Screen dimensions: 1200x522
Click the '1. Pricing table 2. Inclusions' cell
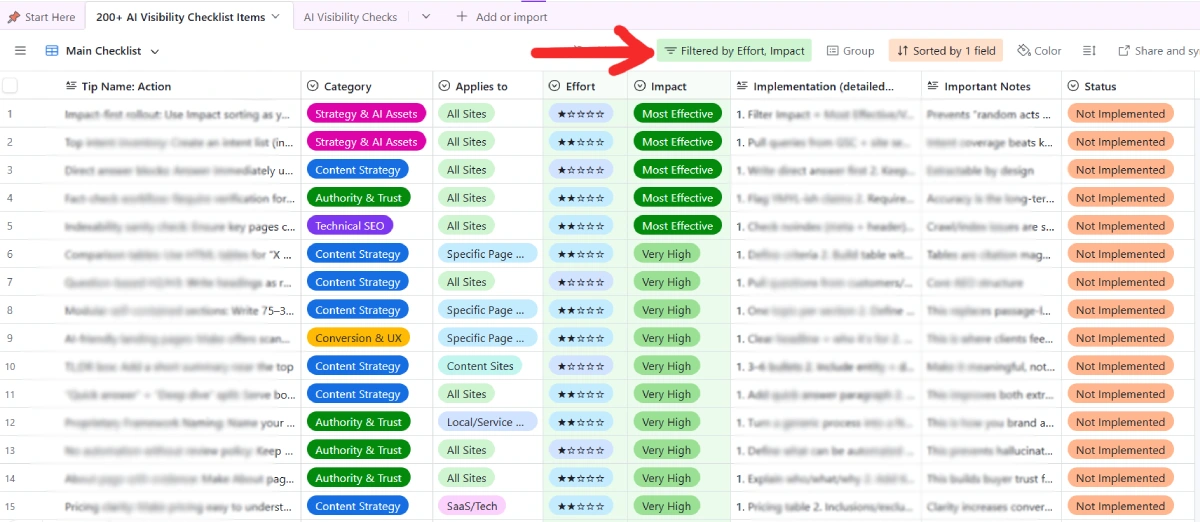(x=826, y=506)
